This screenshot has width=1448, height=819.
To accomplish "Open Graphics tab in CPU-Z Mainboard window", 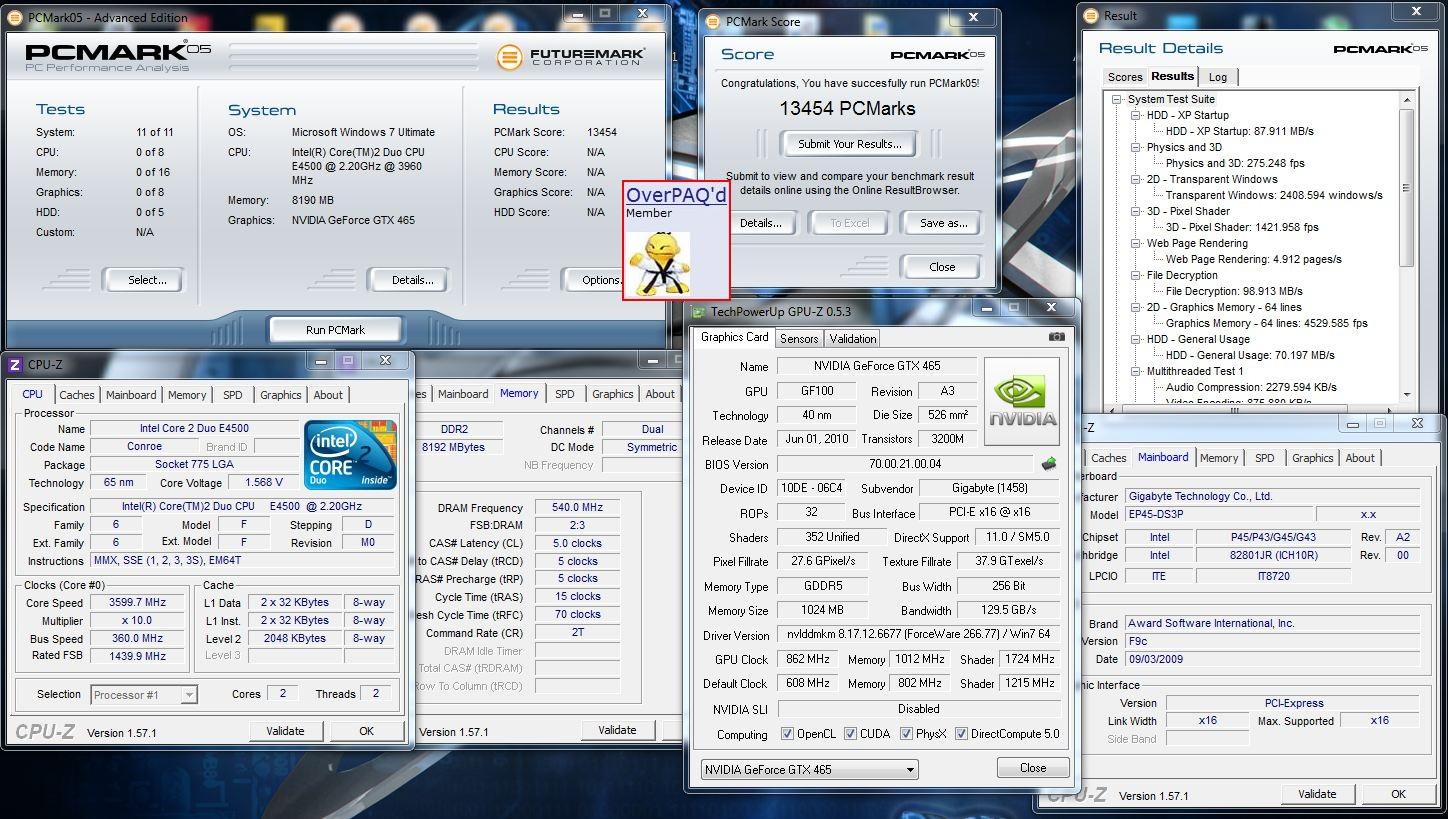I will pyautogui.click(x=1312, y=458).
